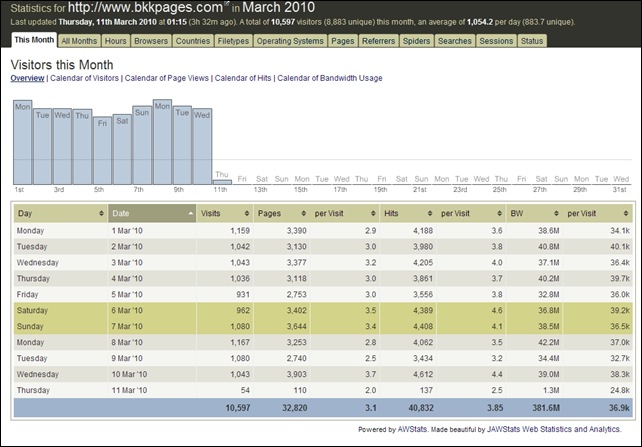Screen dimensions: 642x447
Task: Open the Sessions tab
Action: point(496,41)
